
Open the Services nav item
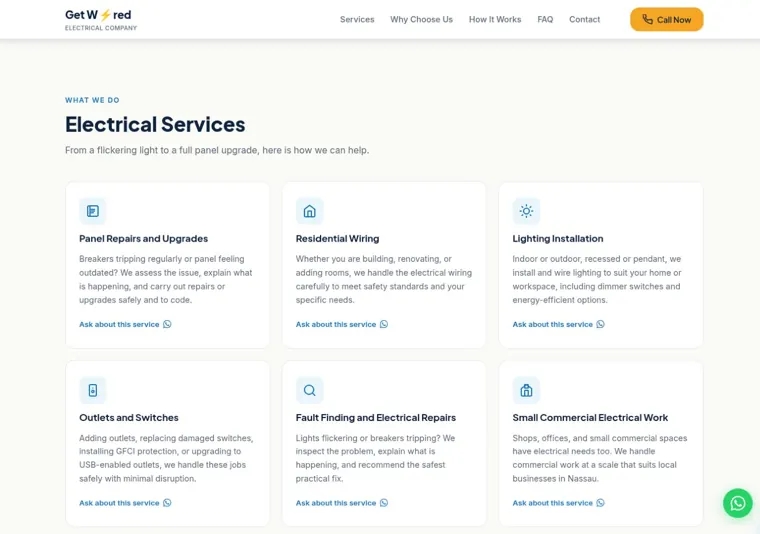357,19
